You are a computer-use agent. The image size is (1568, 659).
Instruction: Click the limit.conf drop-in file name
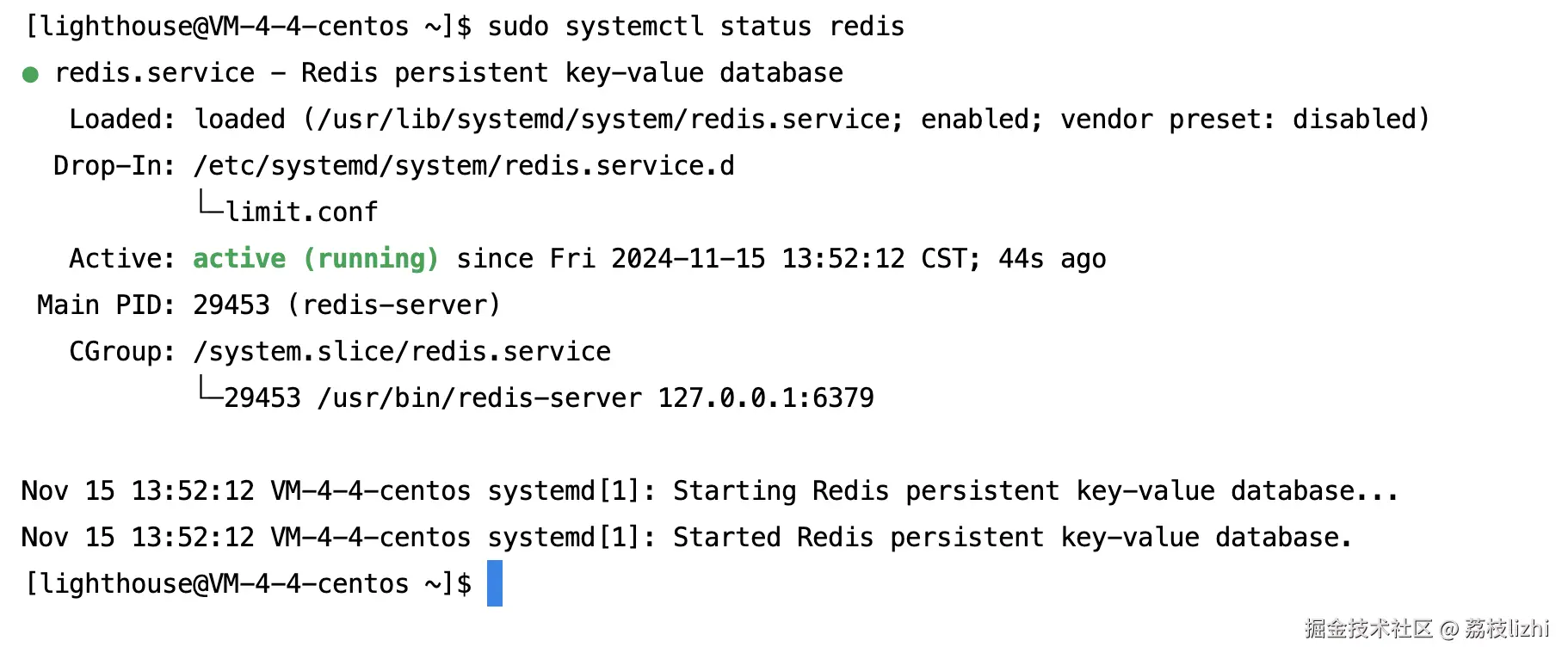coord(302,212)
